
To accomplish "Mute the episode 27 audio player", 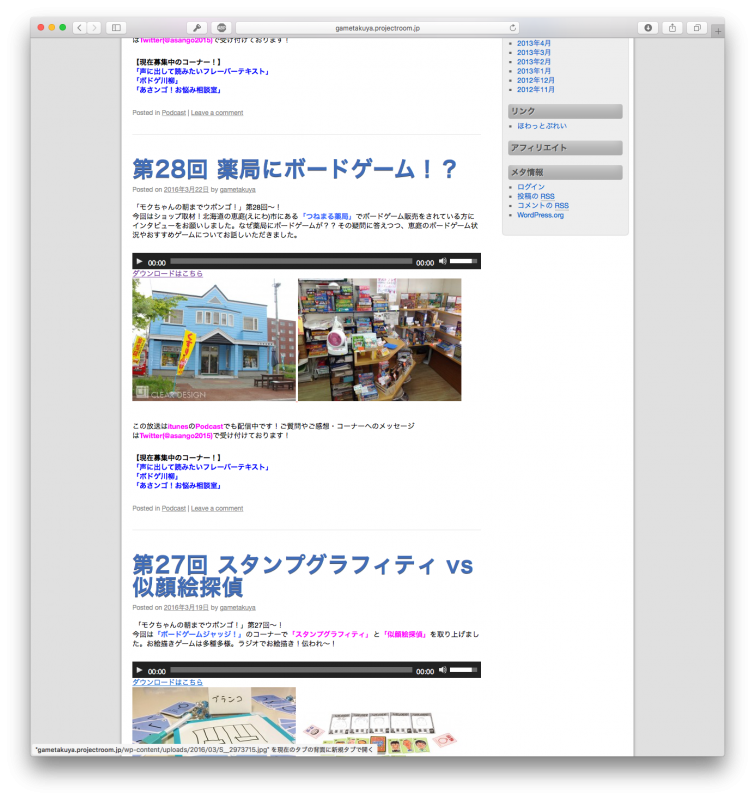I will 442,670.
